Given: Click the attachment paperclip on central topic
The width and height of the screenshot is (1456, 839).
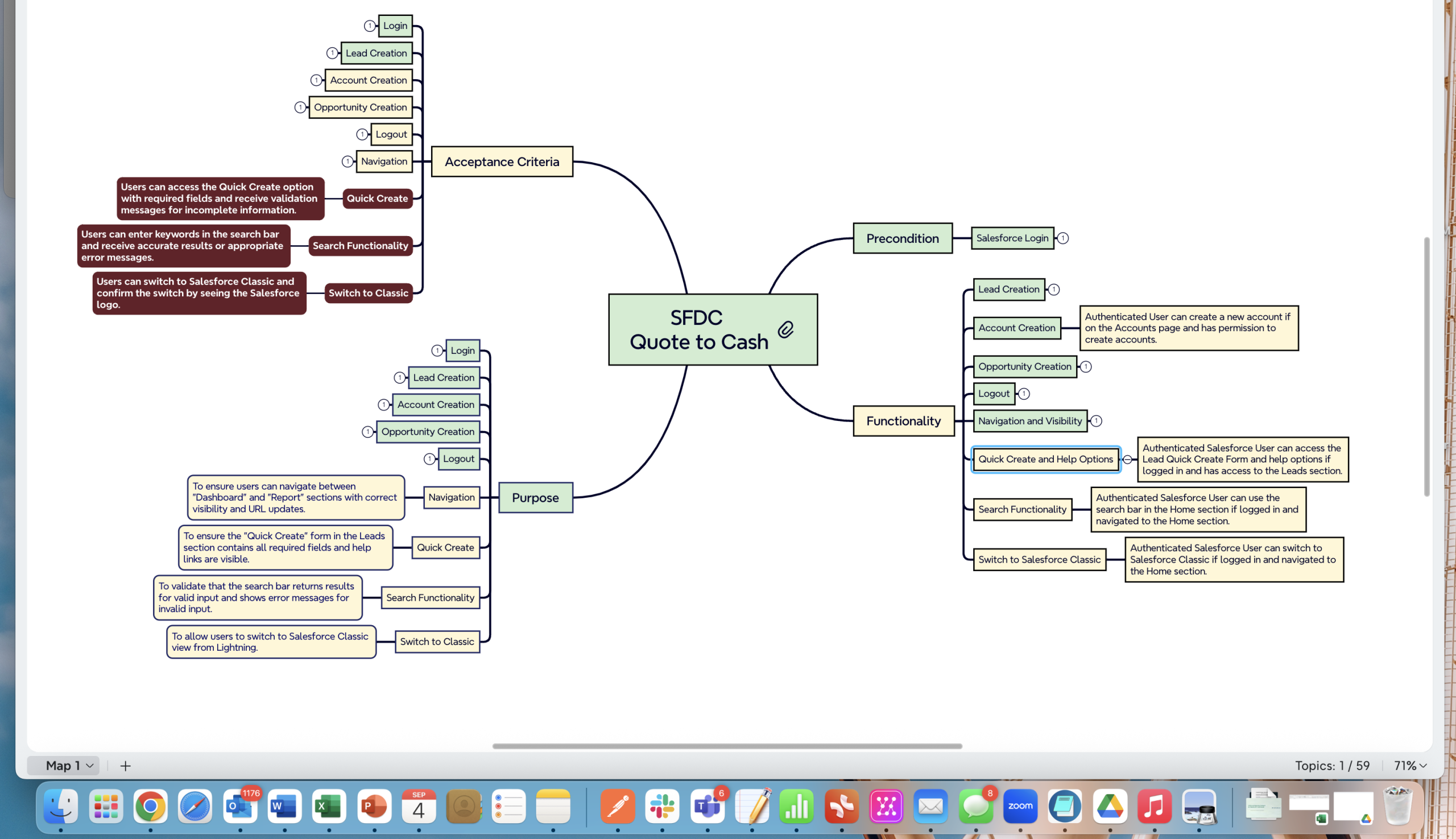Looking at the screenshot, I should (x=786, y=329).
